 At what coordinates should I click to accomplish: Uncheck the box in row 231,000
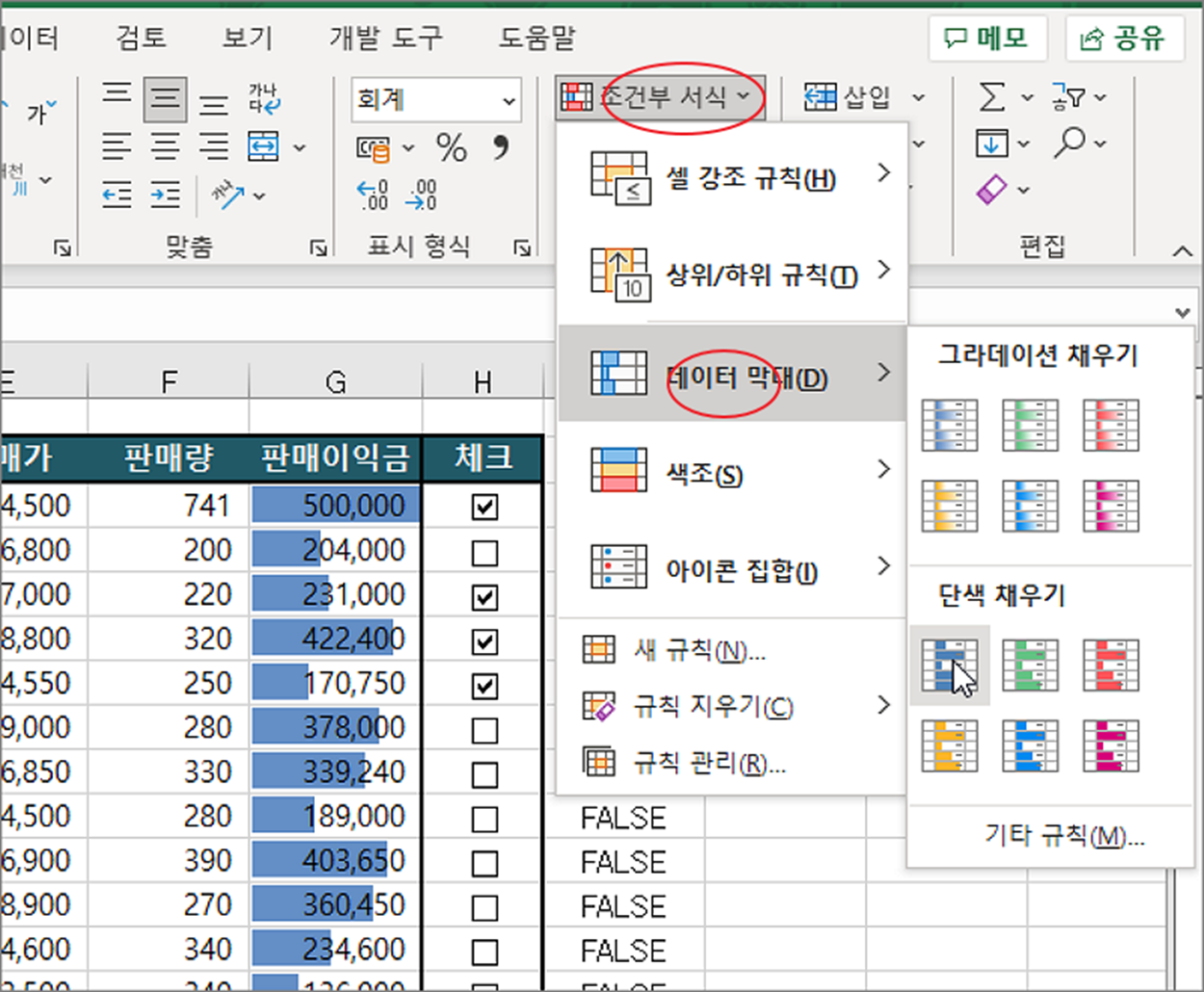(x=484, y=597)
